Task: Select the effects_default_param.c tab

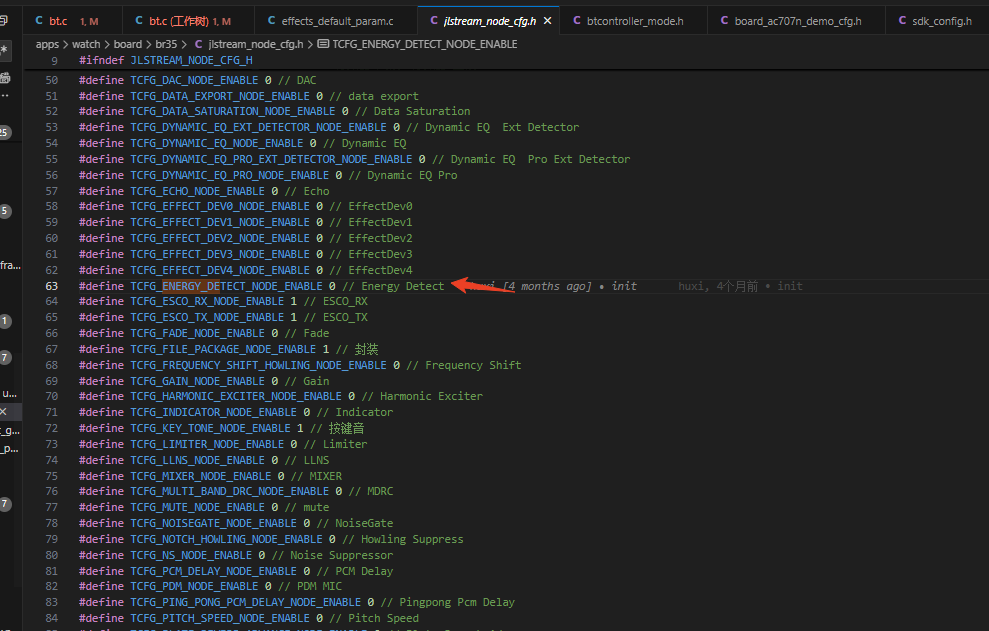Action: click(x=336, y=21)
